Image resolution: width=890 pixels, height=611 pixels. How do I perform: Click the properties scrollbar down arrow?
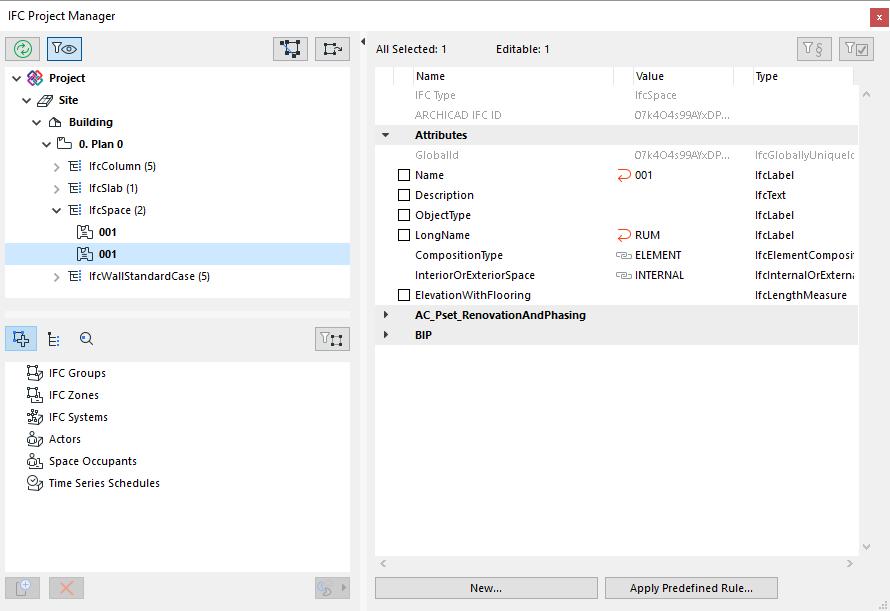coord(866,547)
